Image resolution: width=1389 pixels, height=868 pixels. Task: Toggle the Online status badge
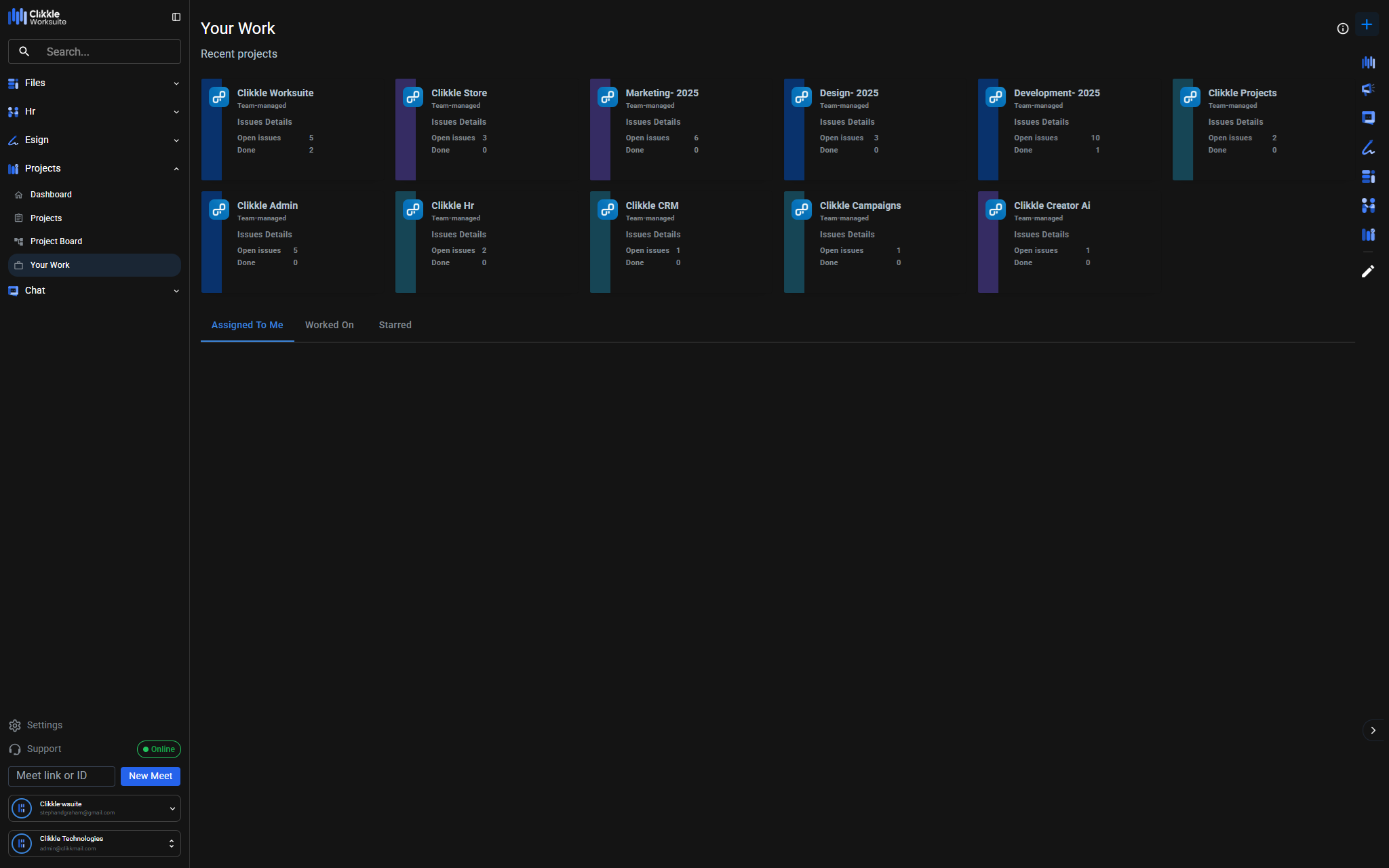(159, 749)
